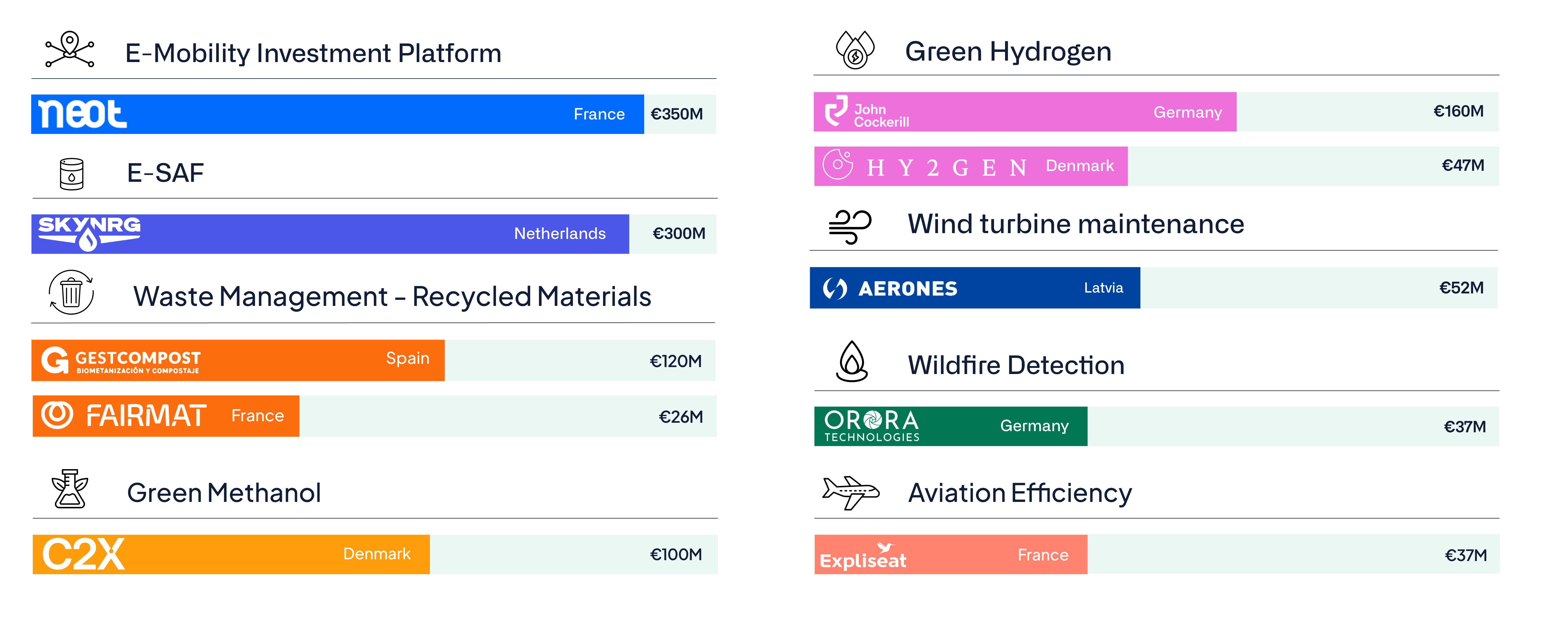The height and width of the screenshot is (617, 1568).
Task: Click the E-Mobility Investment Platform heading
Action: coord(313,54)
